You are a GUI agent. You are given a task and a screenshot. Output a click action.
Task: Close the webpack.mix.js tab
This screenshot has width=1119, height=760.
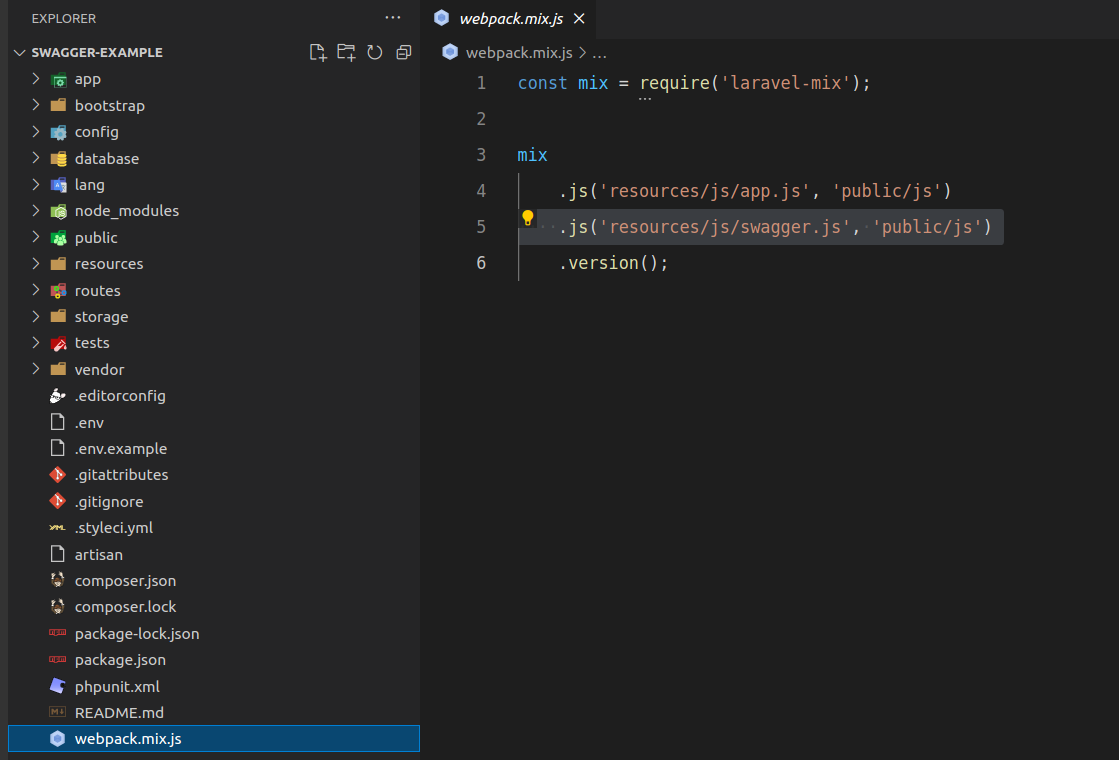click(x=578, y=17)
